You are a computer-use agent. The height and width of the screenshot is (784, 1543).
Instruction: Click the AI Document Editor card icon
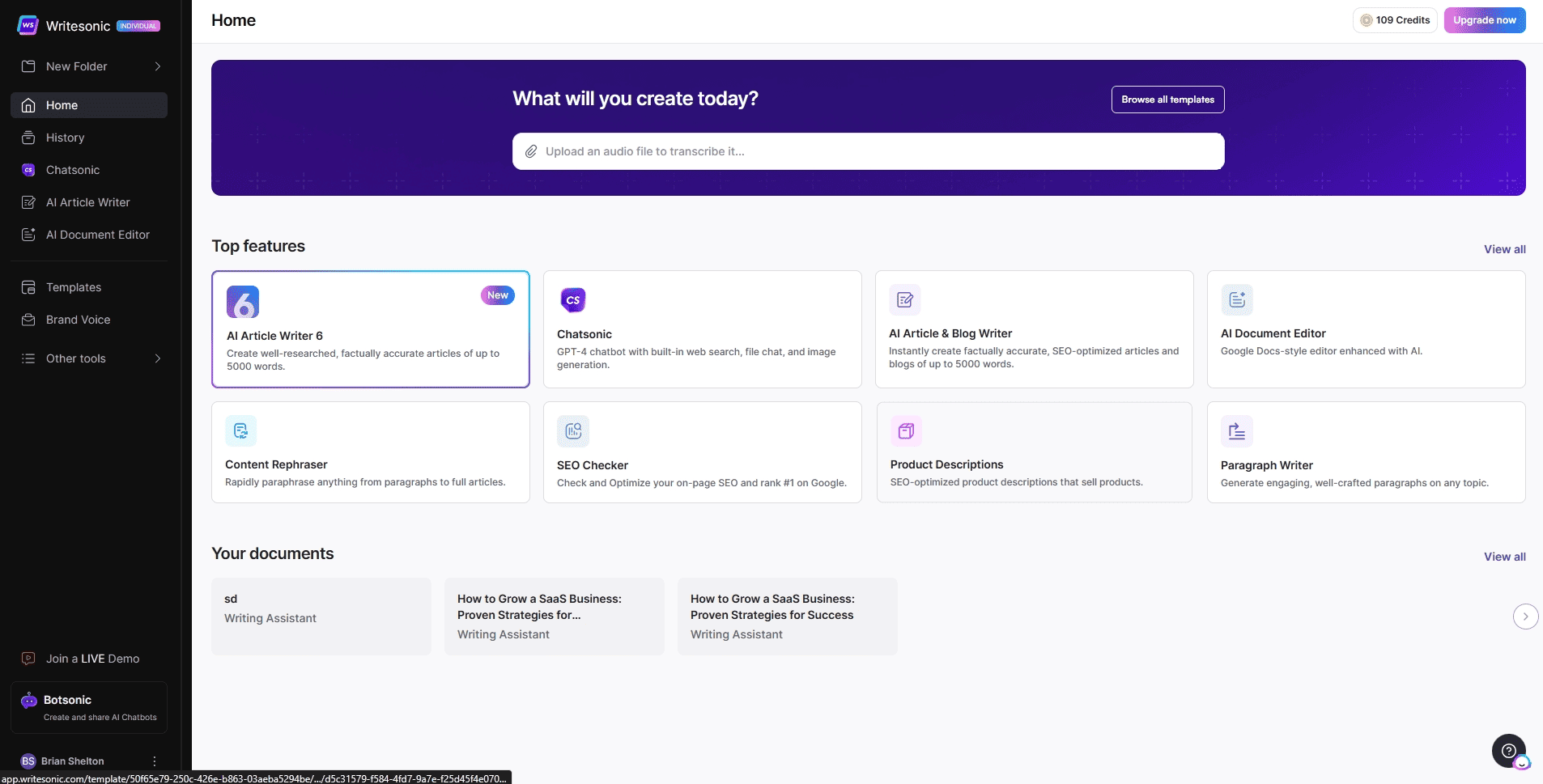(1237, 300)
